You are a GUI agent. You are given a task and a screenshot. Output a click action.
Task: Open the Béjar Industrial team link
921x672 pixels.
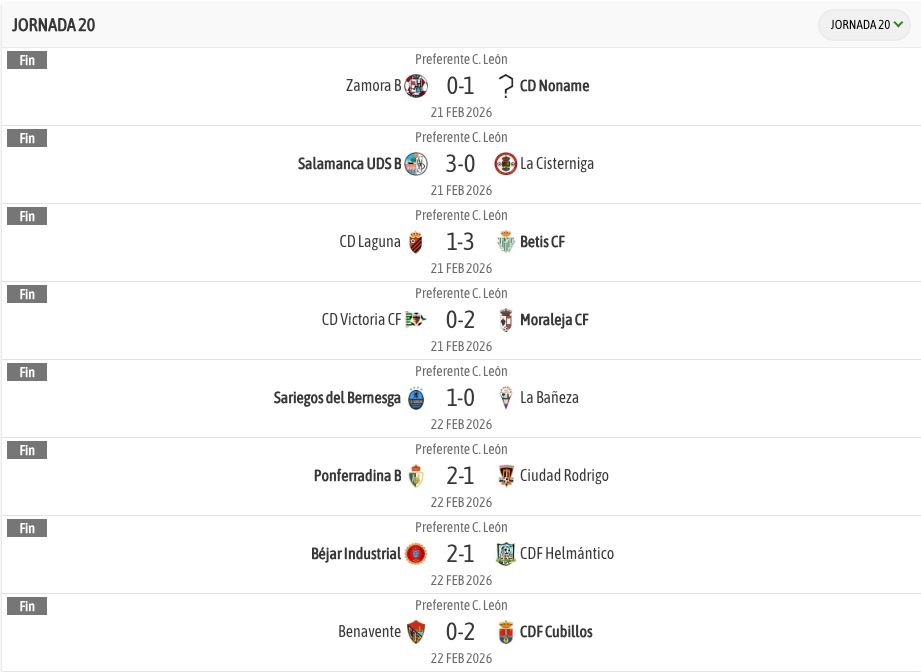(x=355, y=554)
